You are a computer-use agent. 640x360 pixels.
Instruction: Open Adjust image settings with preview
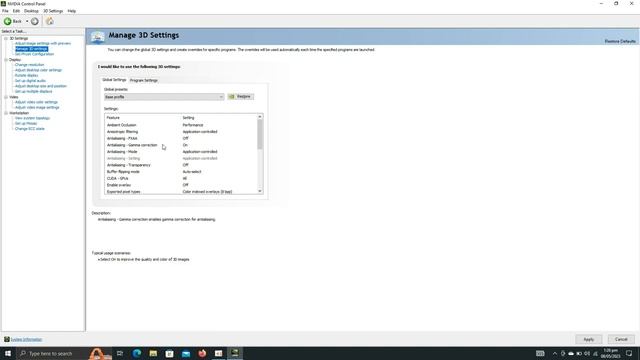click(x=43, y=43)
